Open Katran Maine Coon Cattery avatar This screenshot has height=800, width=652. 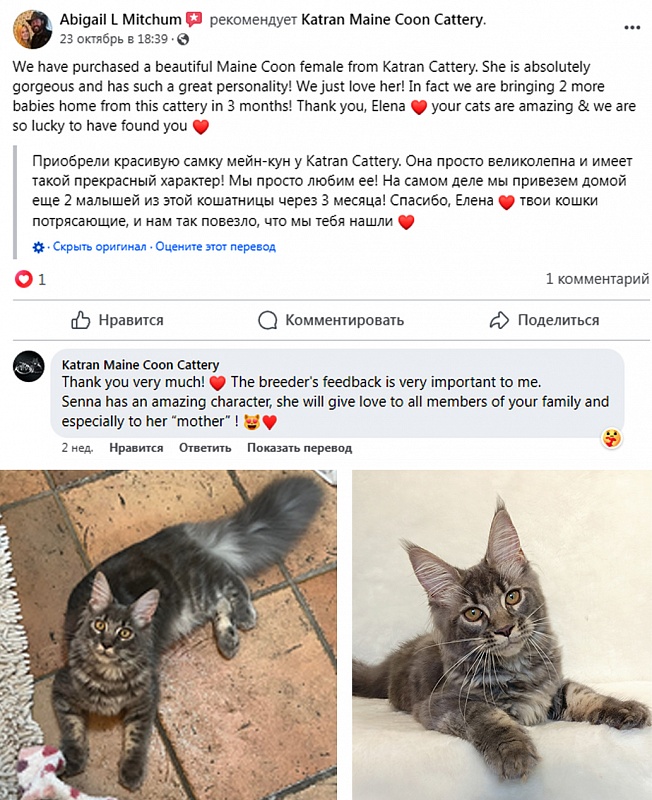pyautogui.click(x=29, y=366)
